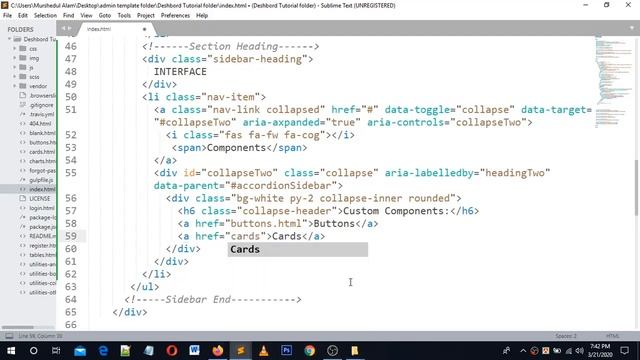The width and height of the screenshot is (640, 360).
Task: Open blank.html in sidebar
Action: 42,133
